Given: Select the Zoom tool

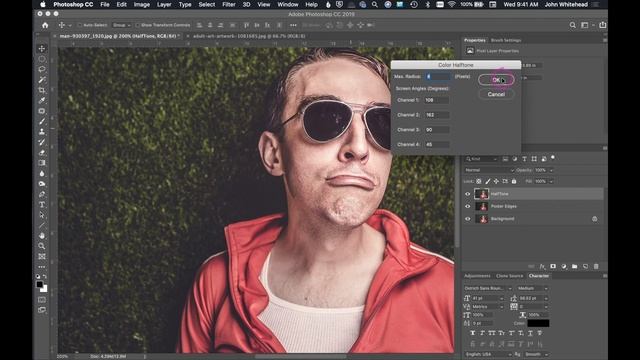Looking at the screenshot, I should click(42, 246).
